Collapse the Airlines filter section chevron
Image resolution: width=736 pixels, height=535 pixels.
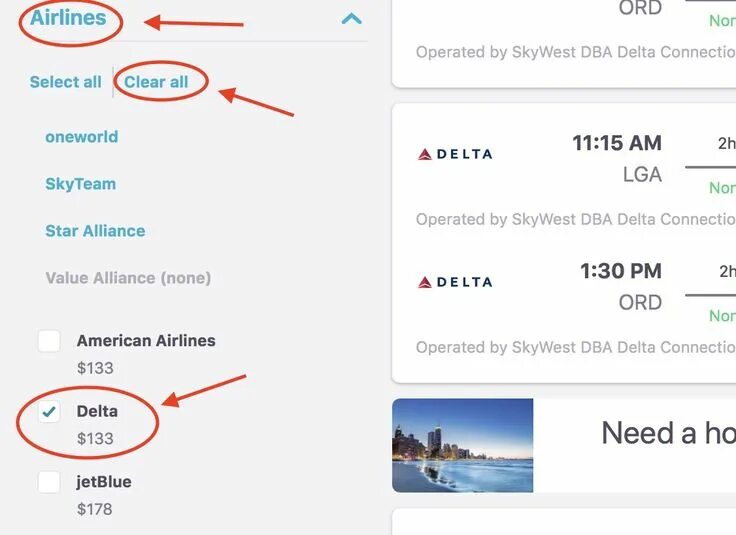(351, 18)
